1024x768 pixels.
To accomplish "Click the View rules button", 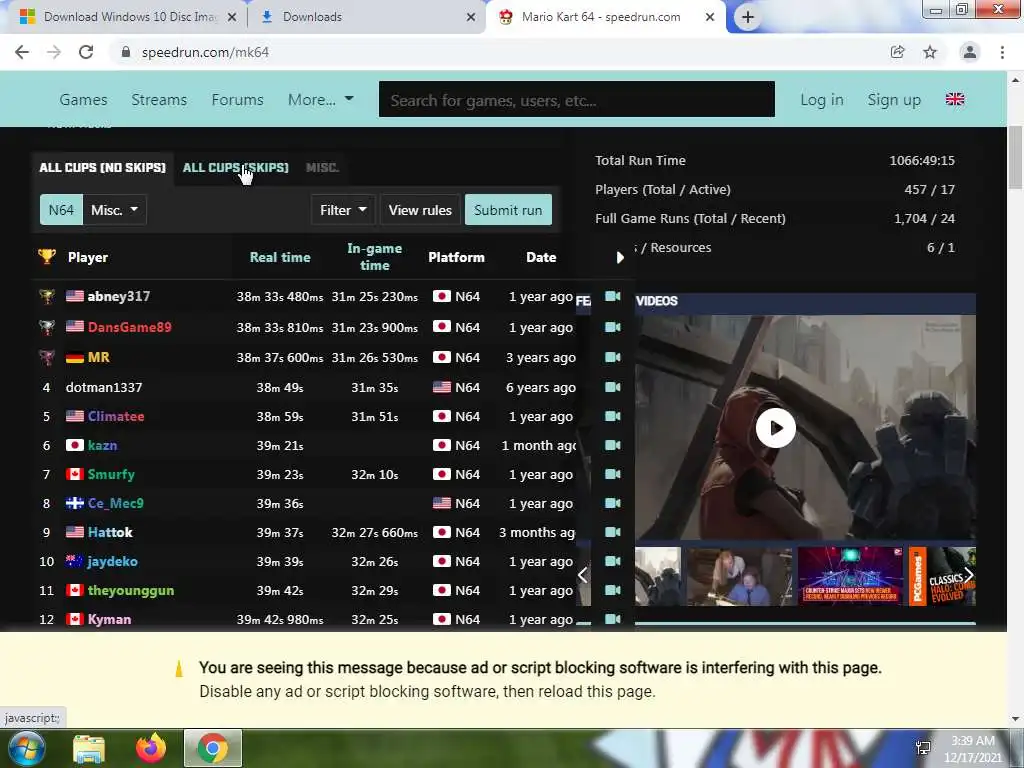I will (420, 210).
